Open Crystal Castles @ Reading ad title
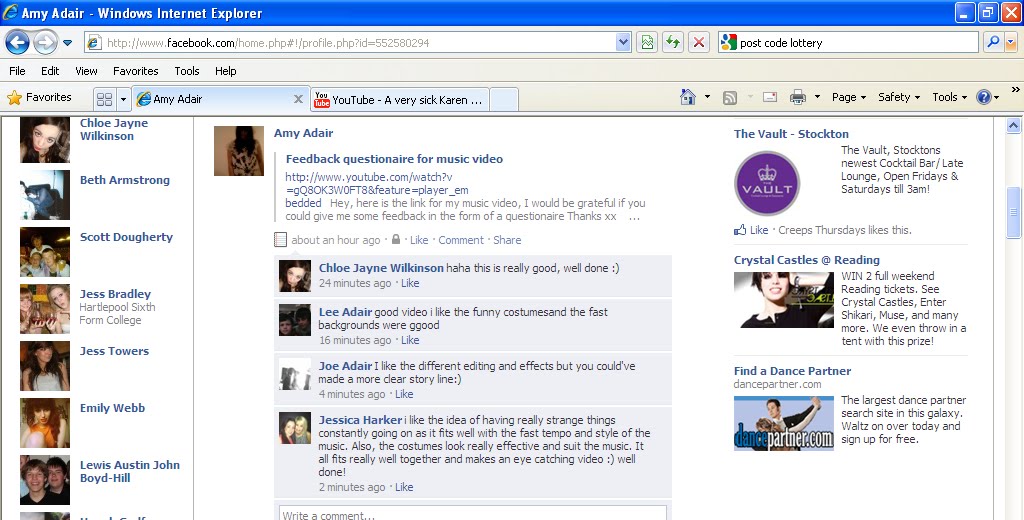 click(807, 259)
